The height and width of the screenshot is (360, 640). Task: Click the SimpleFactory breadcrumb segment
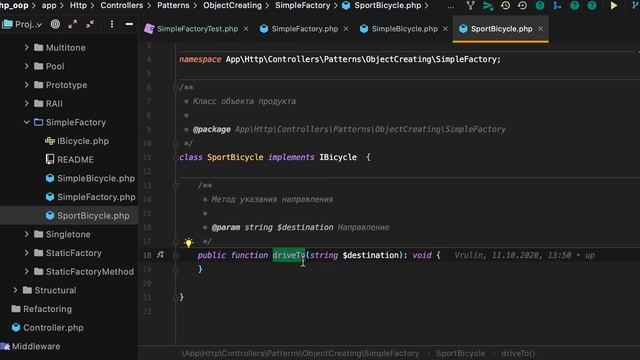[x=302, y=6]
